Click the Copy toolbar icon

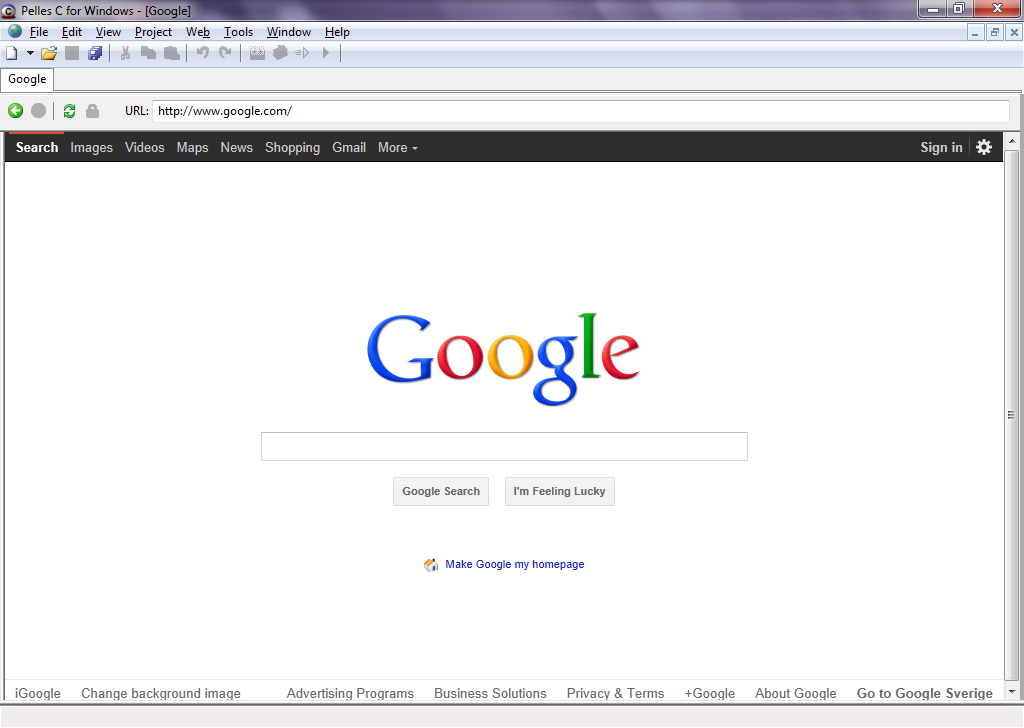[x=149, y=54]
